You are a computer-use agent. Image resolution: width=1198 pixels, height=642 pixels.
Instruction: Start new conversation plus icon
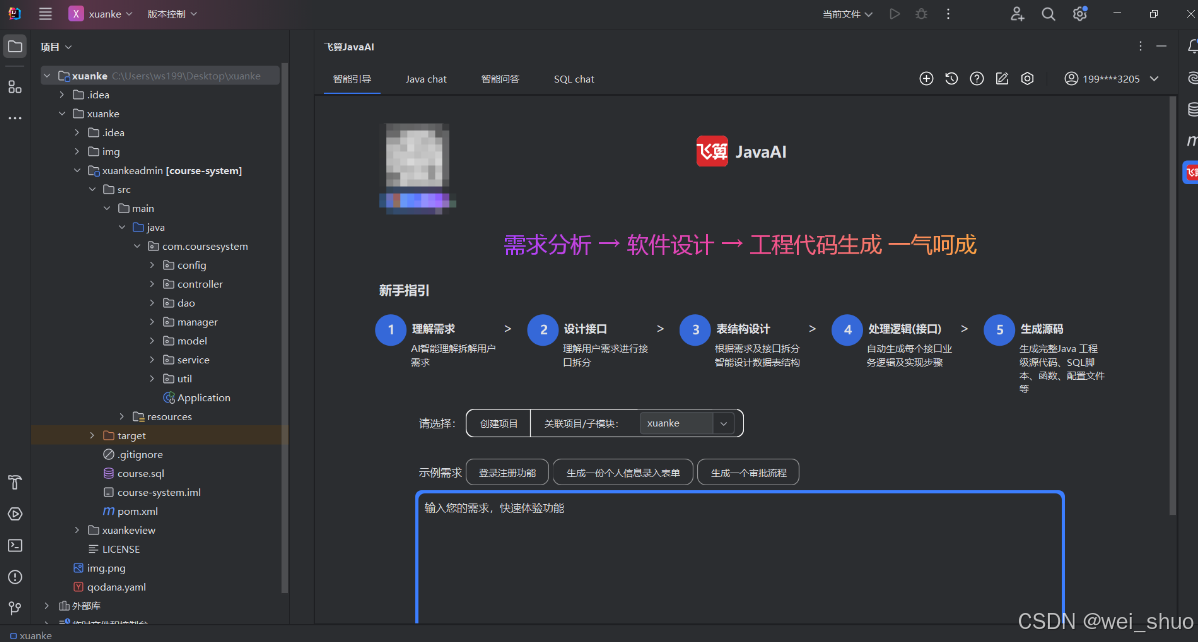click(x=926, y=79)
